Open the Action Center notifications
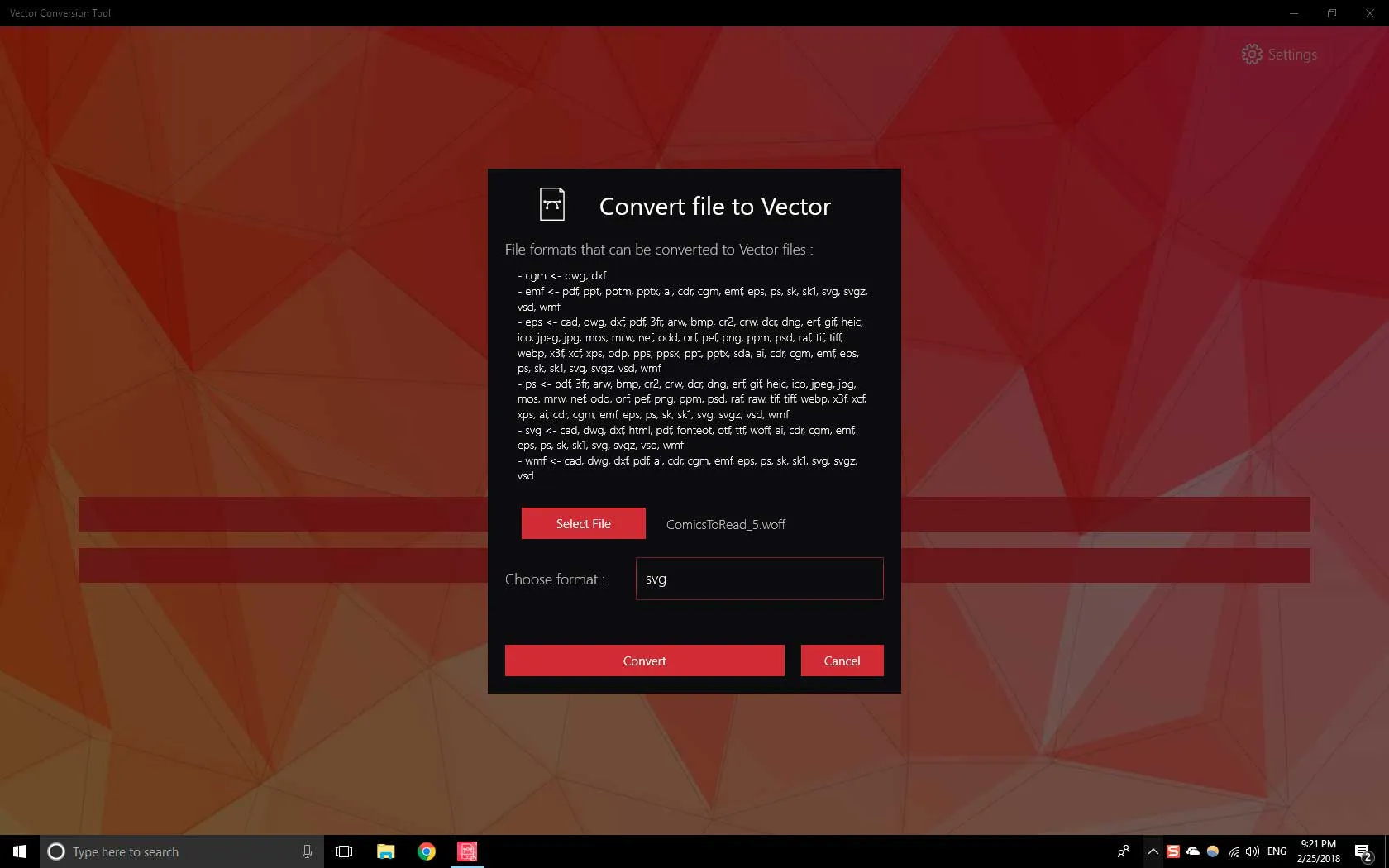 [1363, 851]
